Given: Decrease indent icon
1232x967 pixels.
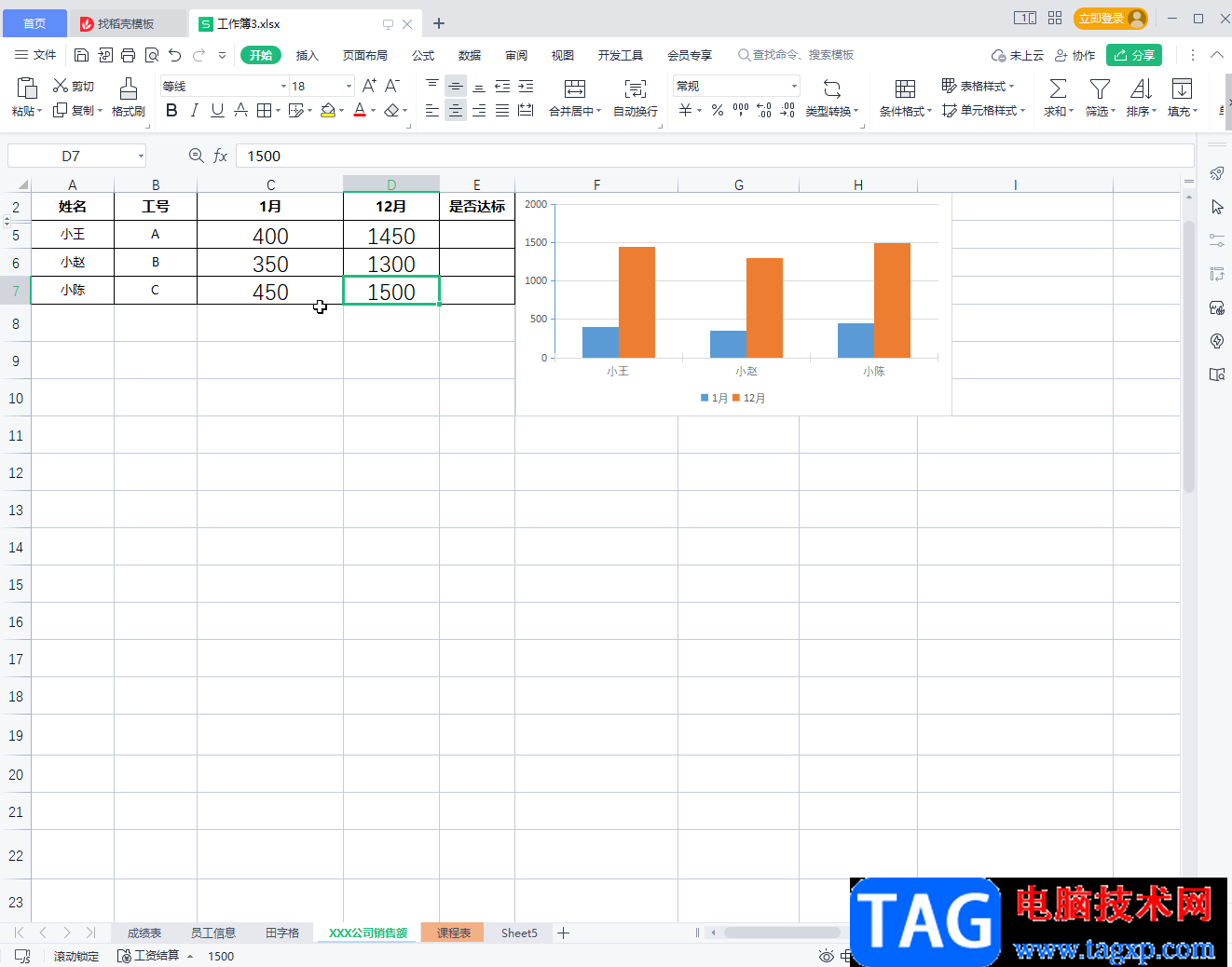Looking at the screenshot, I should click(502, 86).
